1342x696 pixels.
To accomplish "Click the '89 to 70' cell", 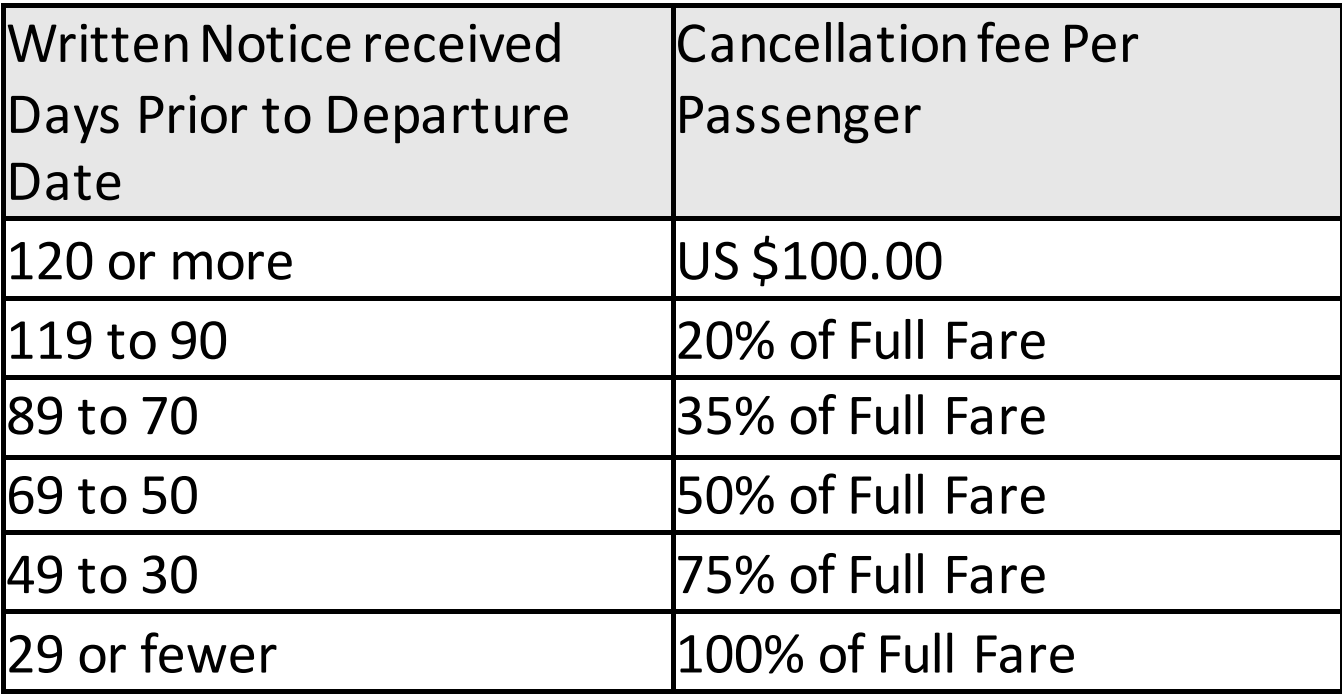I will coord(339,417).
